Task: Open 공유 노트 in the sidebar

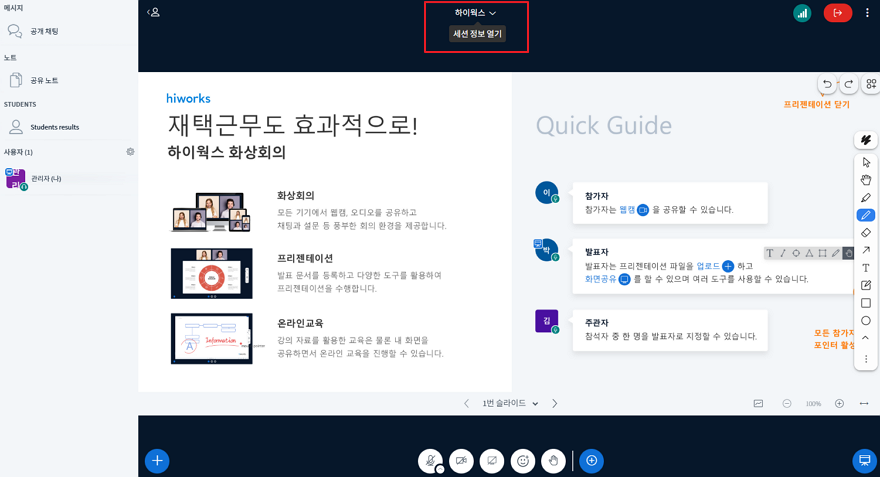Action: point(44,80)
